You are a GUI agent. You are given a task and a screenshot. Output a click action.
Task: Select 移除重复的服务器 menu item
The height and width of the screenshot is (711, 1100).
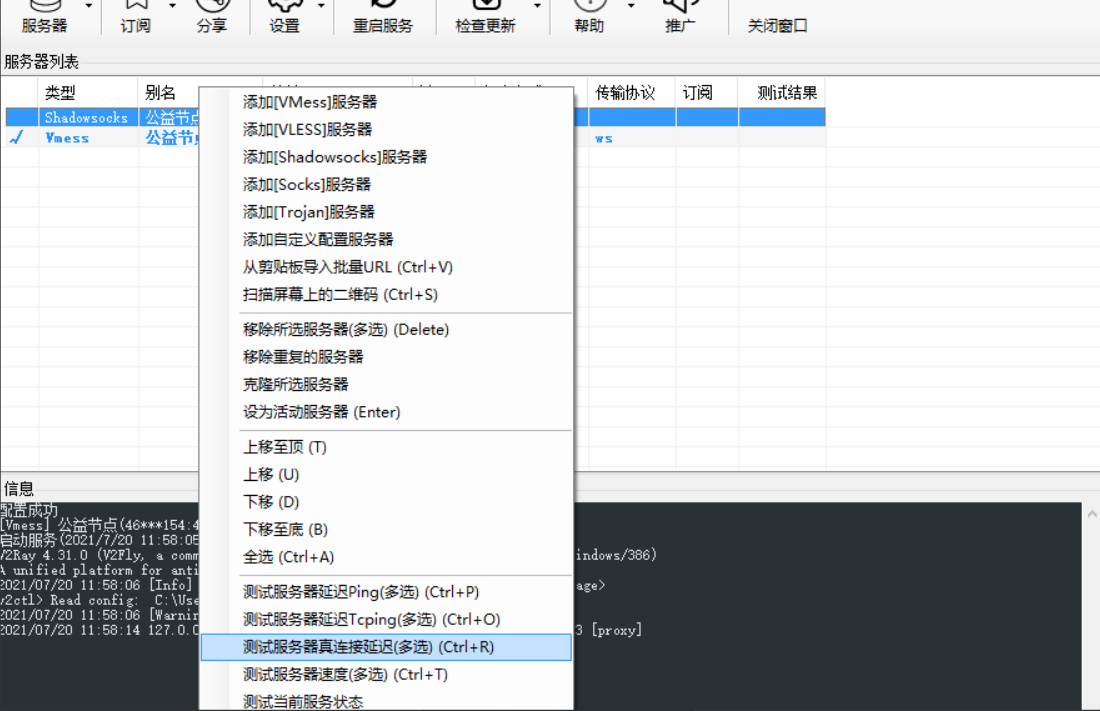[386, 357]
